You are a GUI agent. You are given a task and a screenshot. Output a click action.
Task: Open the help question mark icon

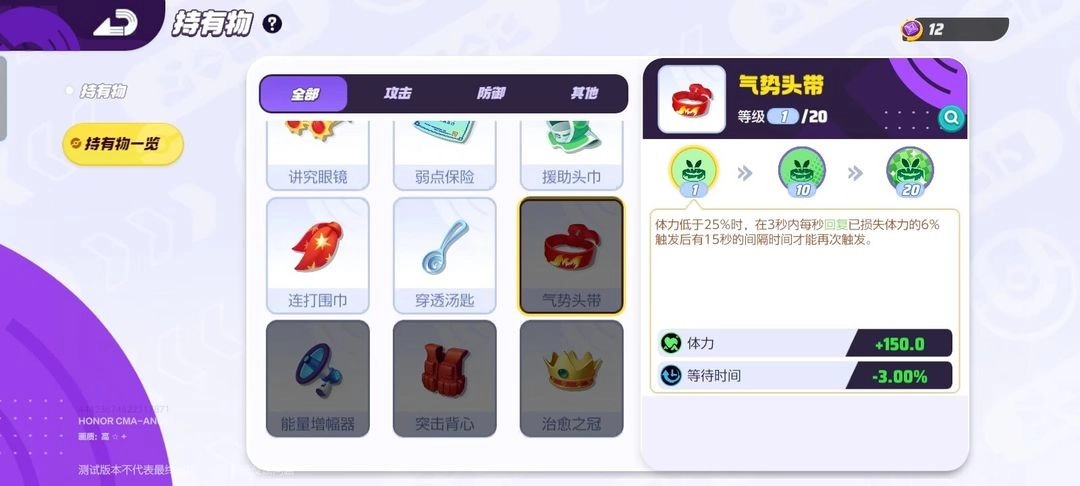point(273,24)
